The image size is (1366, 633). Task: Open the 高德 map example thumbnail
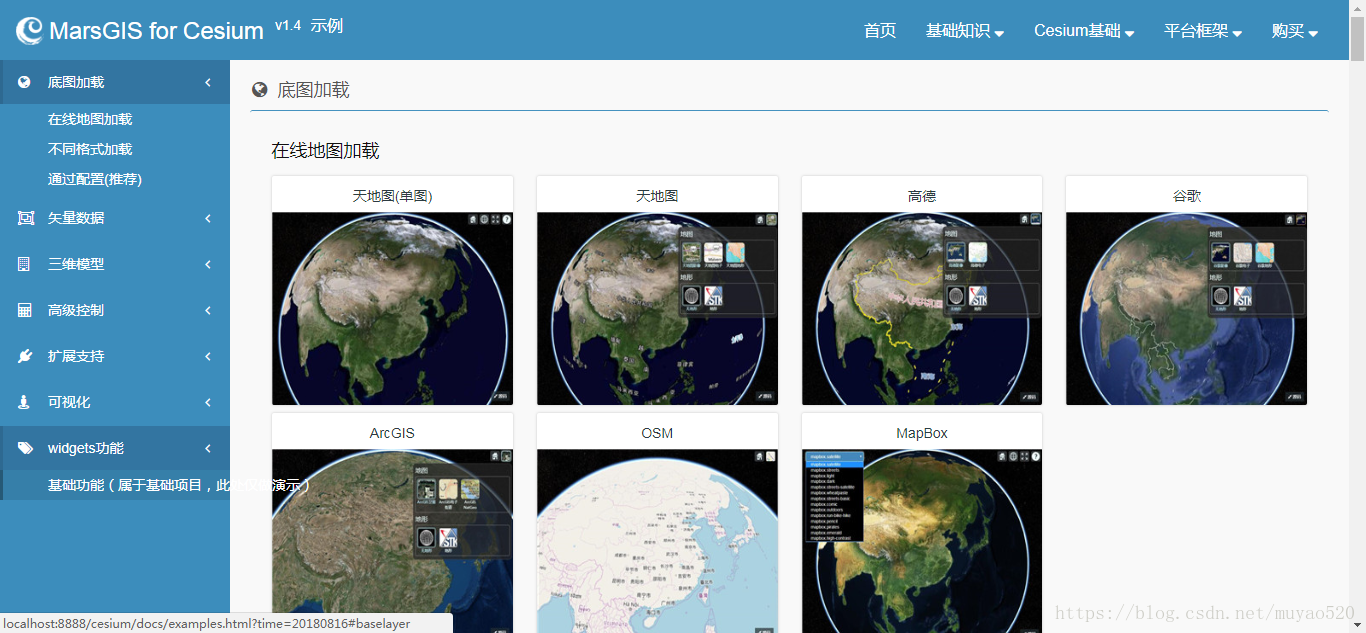click(x=922, y=308)
